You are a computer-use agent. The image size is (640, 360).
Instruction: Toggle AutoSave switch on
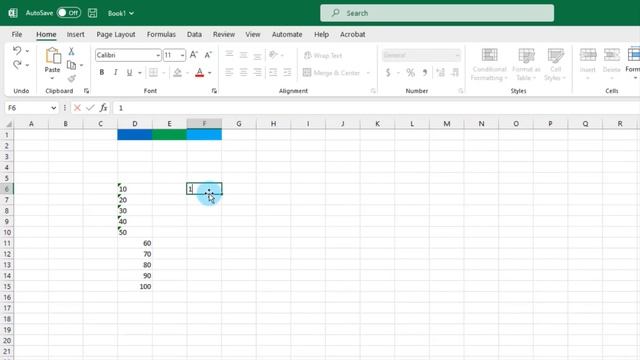(x=69, y=13)
